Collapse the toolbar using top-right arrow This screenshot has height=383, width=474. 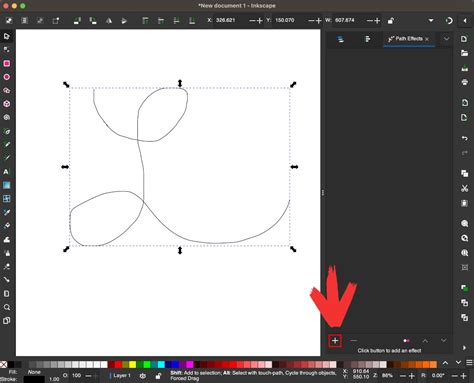pos(465,21)
